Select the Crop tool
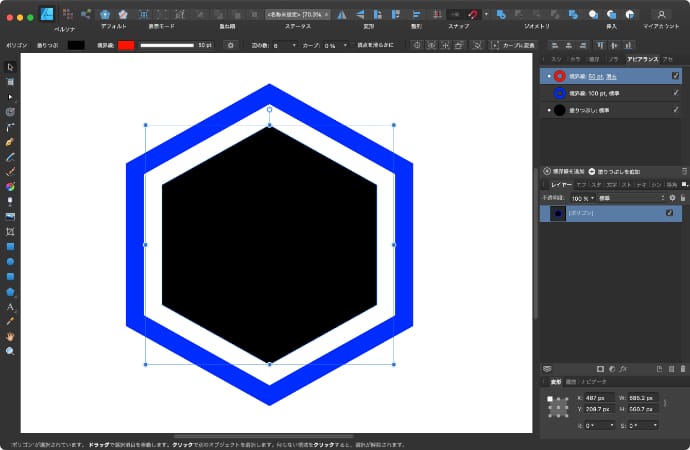The image size is (690, 450). pyautogui.click(x=10, y=231)
